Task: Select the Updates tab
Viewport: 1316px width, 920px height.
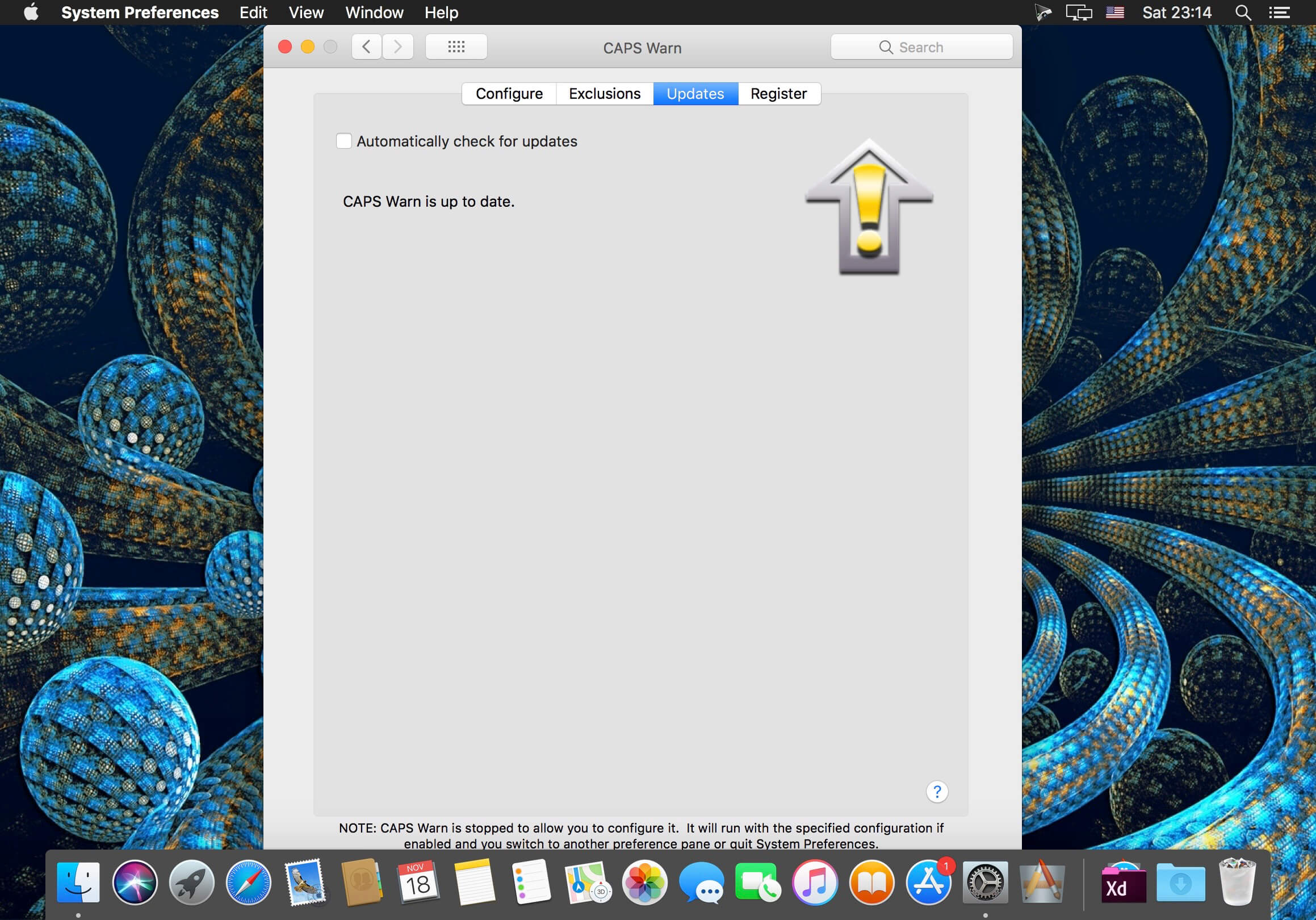Action: click(695, 94)
